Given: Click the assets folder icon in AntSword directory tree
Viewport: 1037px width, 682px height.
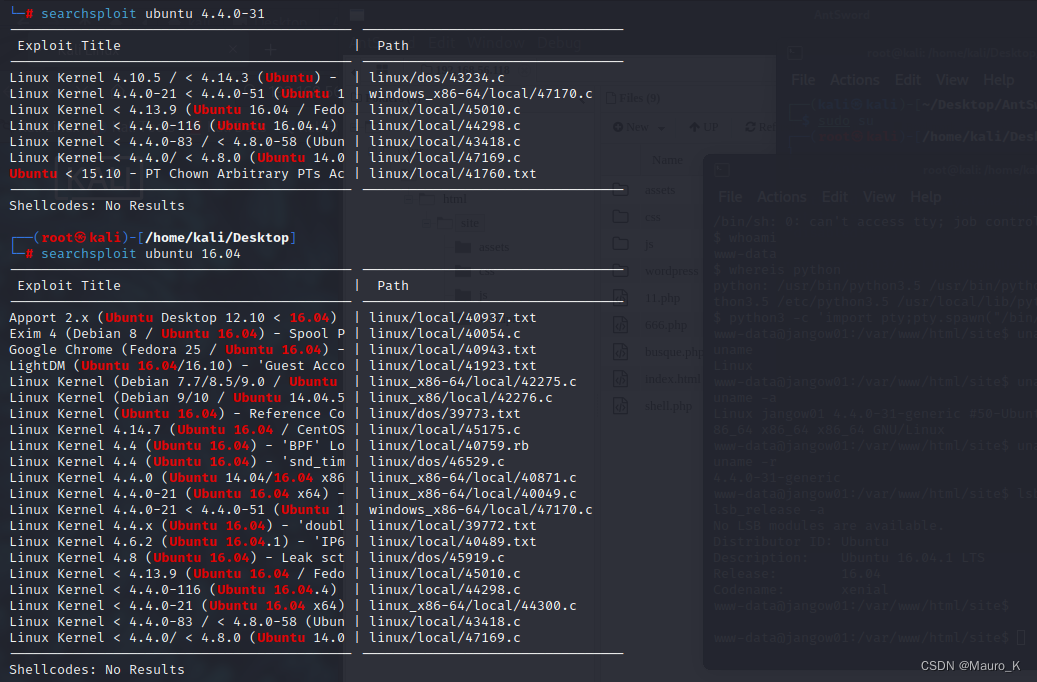Looking at the screenshot, I should pos(463,247).
